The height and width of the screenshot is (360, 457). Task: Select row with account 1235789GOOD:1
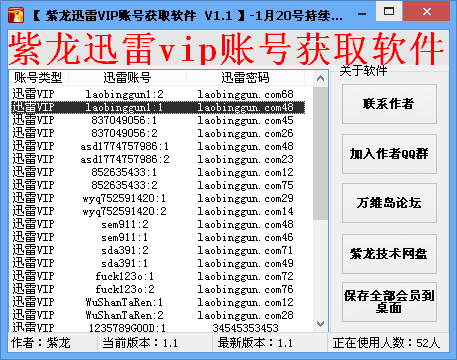point(158,327)
